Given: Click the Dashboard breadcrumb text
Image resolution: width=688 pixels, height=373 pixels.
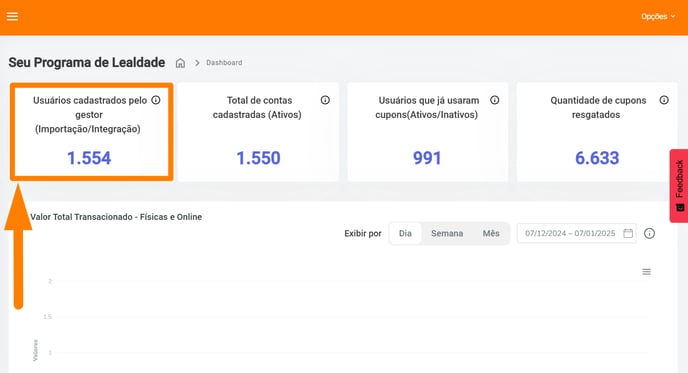Looking at the screenshot, I should pos(224,63).
